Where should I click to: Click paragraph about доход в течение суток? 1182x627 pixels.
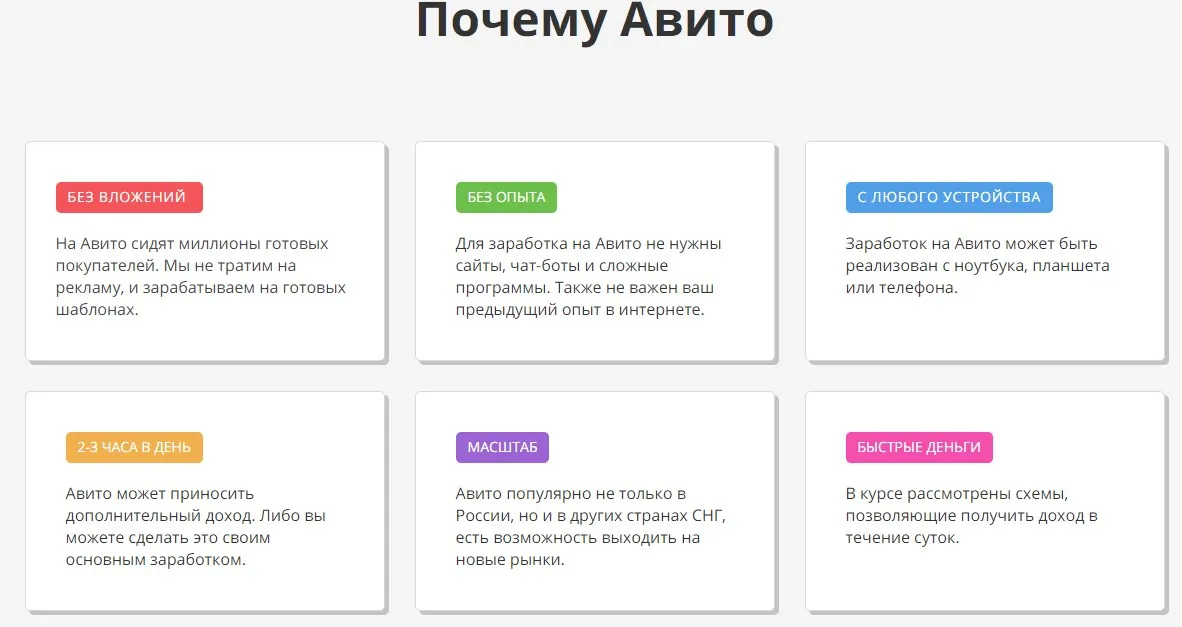971,515
